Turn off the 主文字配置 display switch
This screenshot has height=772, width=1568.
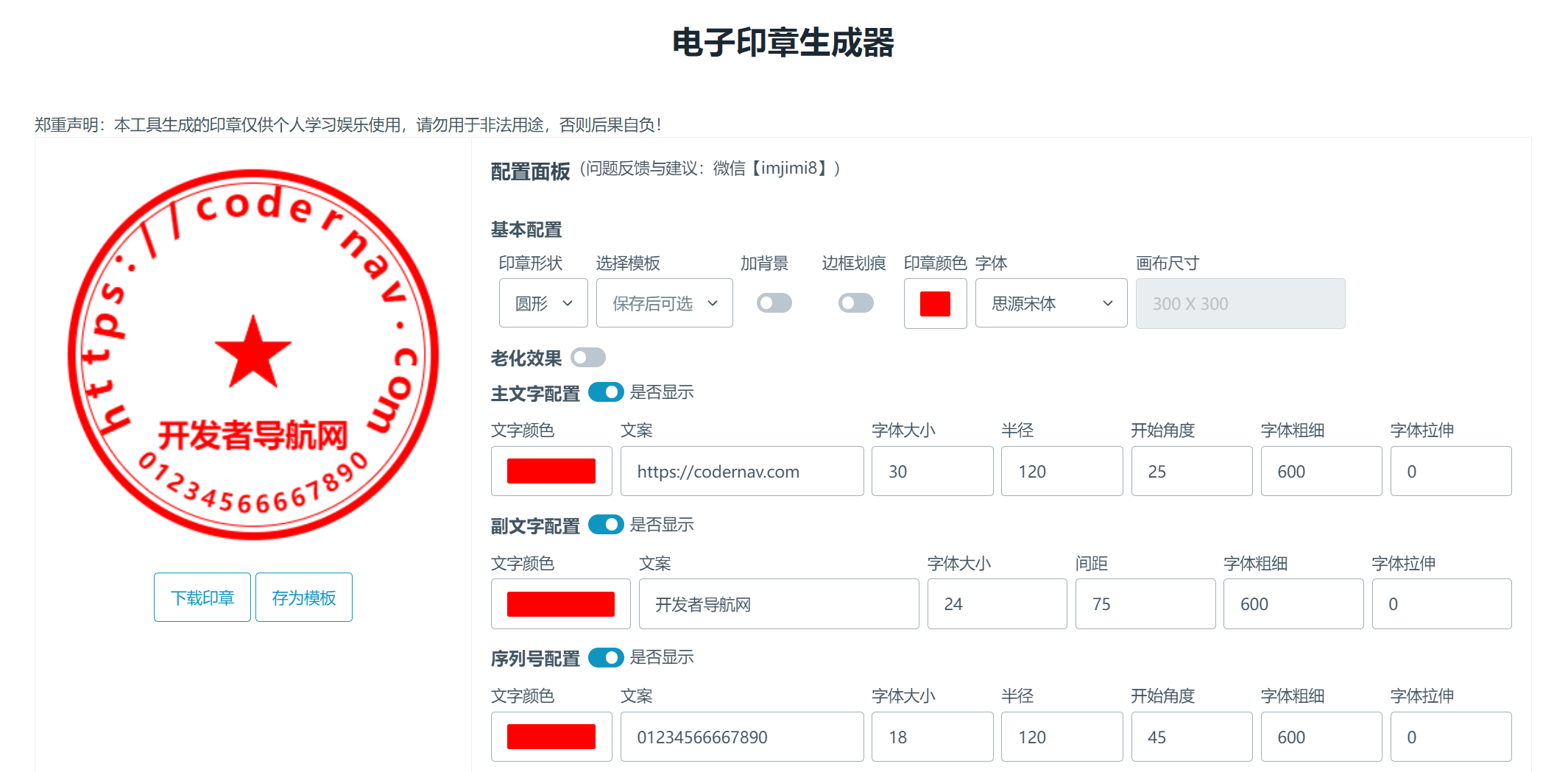[606, 392]
